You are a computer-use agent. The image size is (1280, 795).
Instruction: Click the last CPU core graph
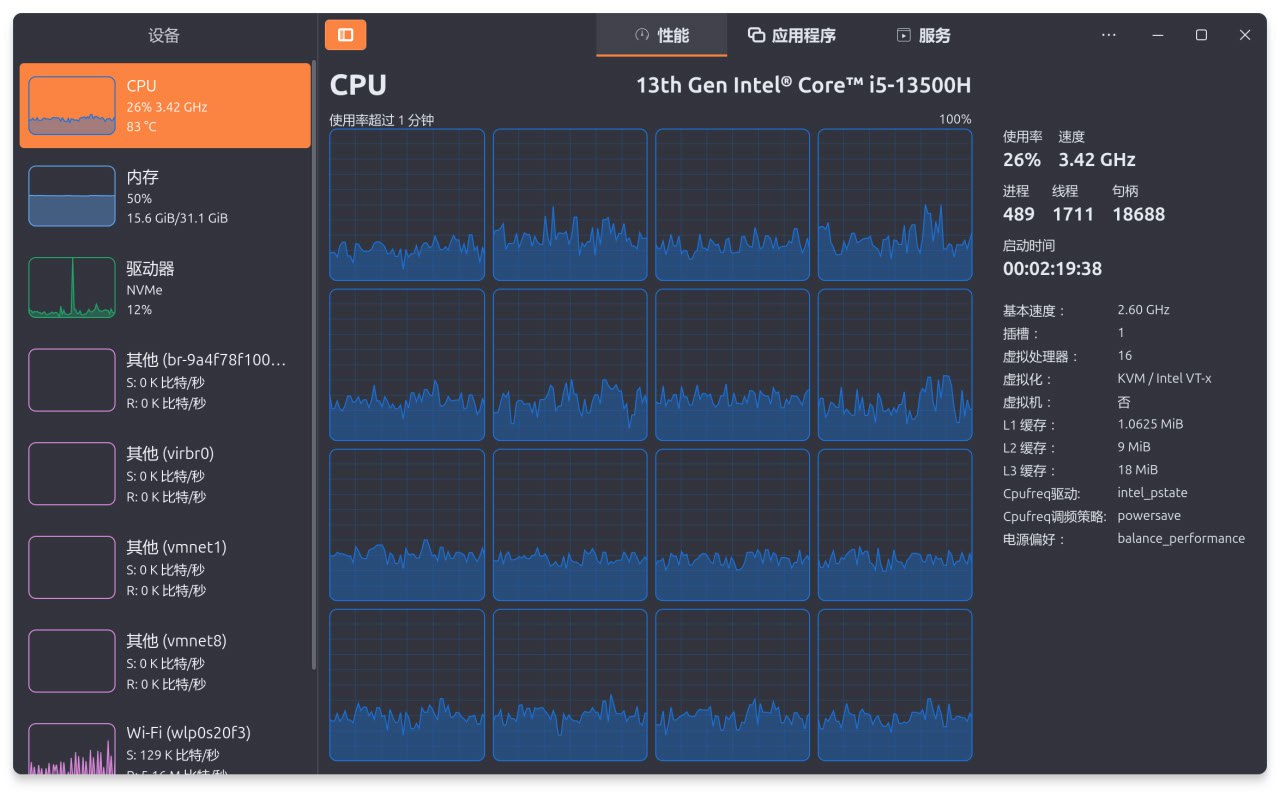(894, 685)
